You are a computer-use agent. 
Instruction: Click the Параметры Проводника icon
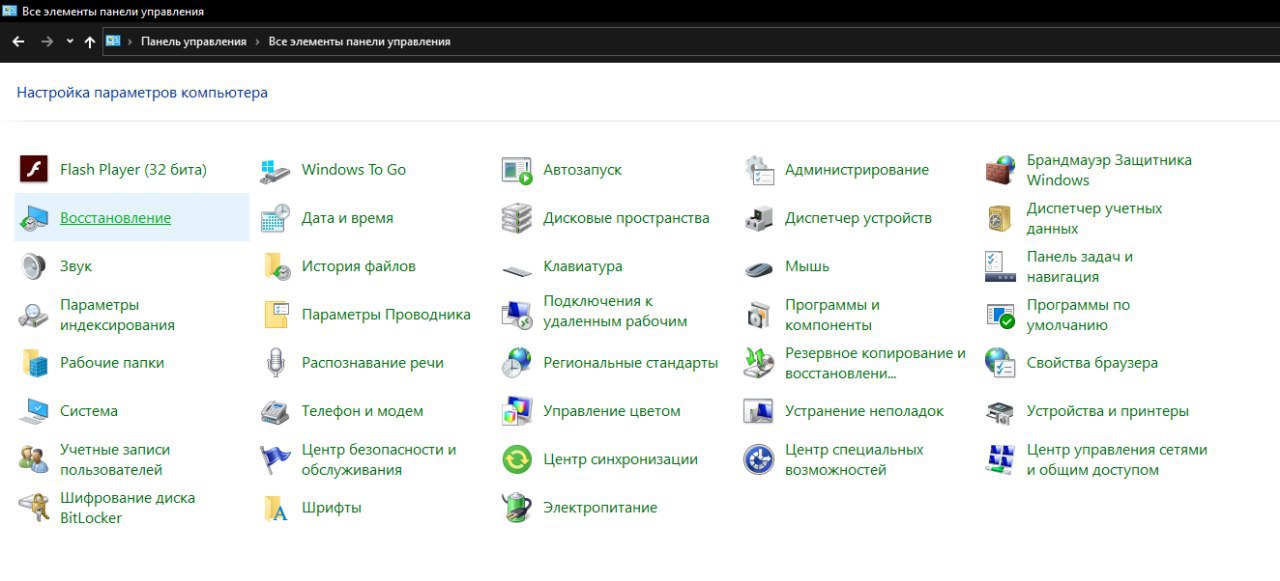click(276, 315)
